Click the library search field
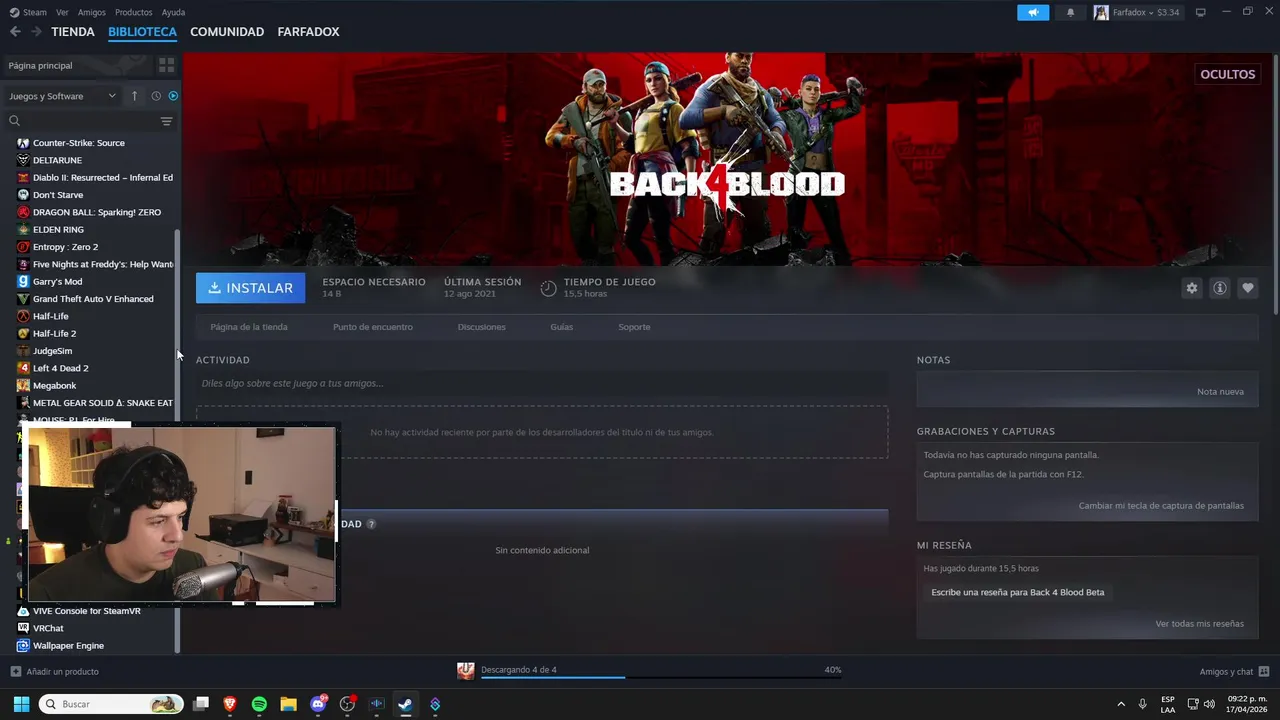The width and height of the screenshot is (1280, 720). point(82,121)
